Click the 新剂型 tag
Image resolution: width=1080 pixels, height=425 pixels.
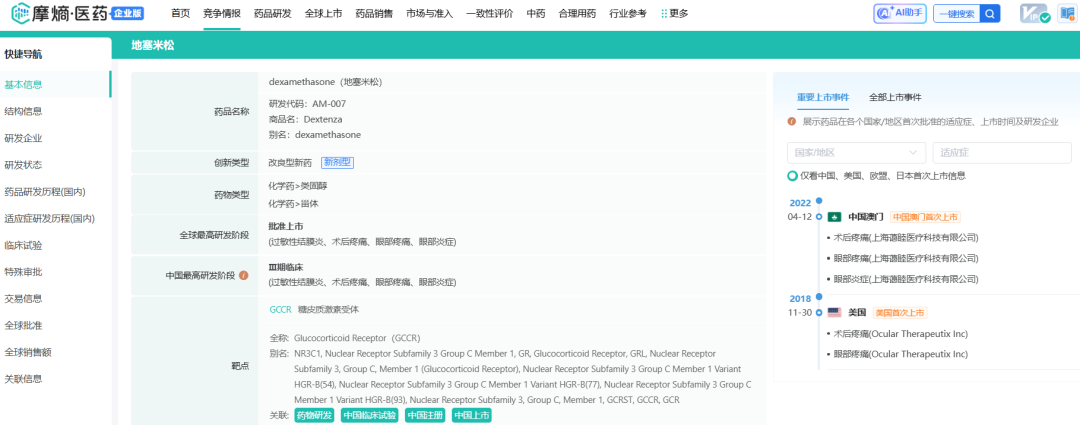(337, 163)
